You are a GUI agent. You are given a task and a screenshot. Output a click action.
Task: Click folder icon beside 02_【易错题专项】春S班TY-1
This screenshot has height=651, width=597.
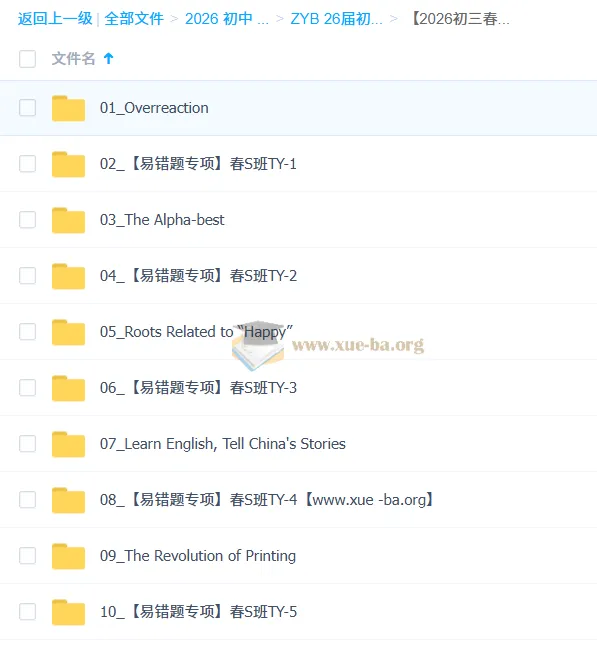tap(69, 164)
